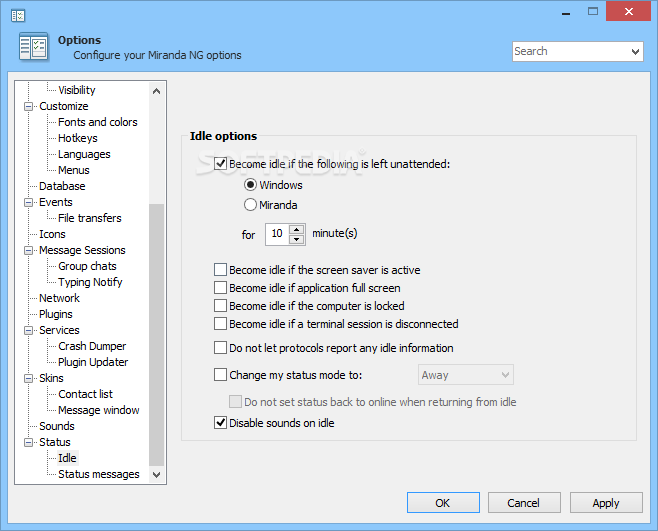
Task: Click the Cancel button
Action: click(524, 502)
